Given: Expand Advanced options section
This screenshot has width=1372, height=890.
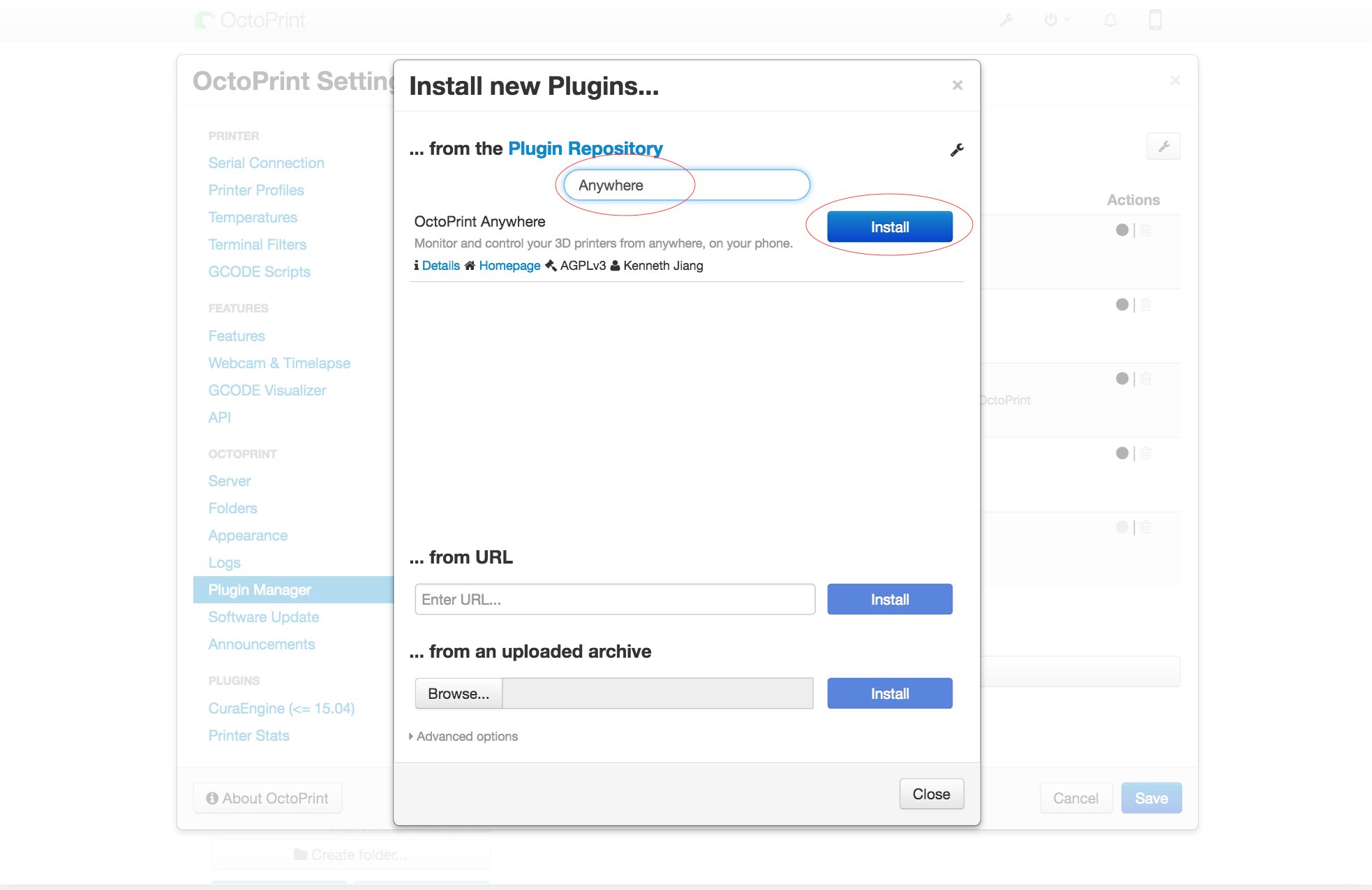Looking at the screenshot, I should click(x=464, y=737).
